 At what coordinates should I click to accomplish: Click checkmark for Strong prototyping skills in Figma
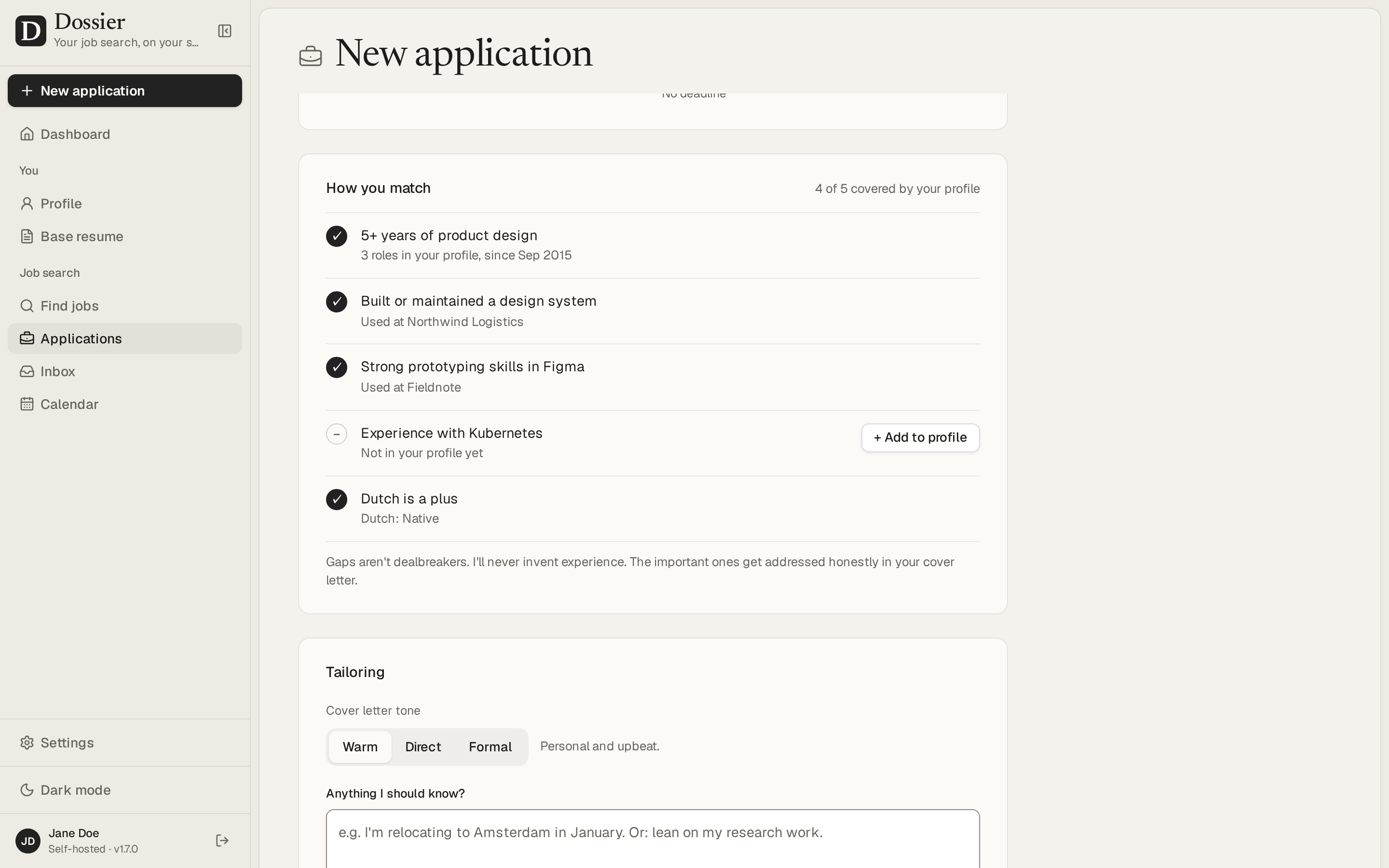336,367
